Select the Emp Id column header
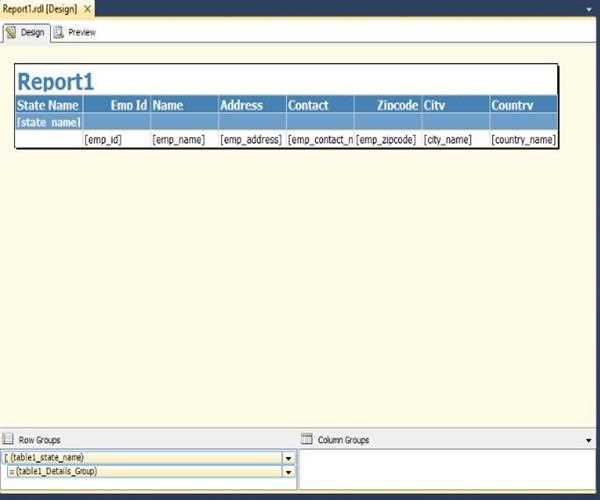The height and width of the screenshot is (500, 600). click(x=116, y=104)
